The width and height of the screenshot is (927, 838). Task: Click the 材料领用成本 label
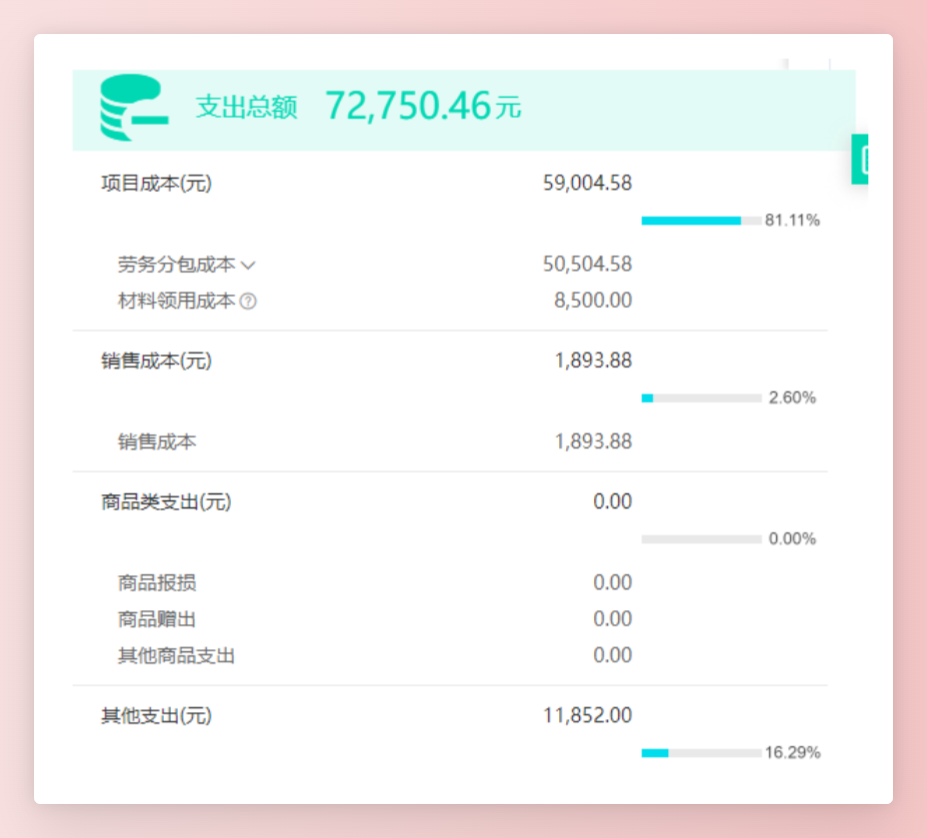coord(176,301)
